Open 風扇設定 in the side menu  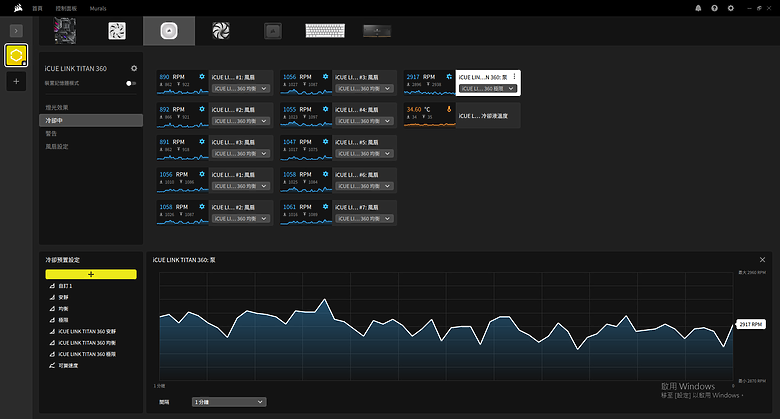[x=57, y=146]
